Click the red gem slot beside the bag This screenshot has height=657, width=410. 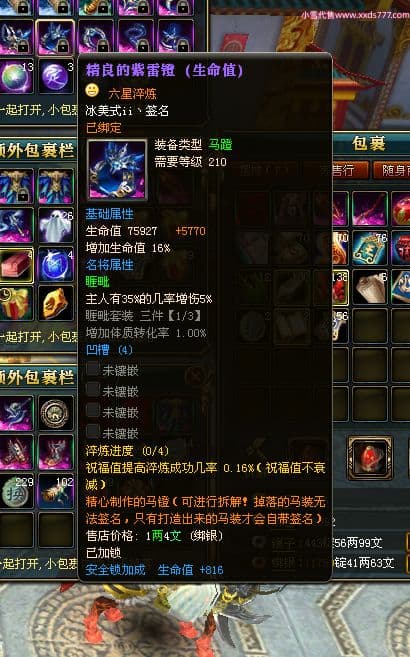(370, 458)
